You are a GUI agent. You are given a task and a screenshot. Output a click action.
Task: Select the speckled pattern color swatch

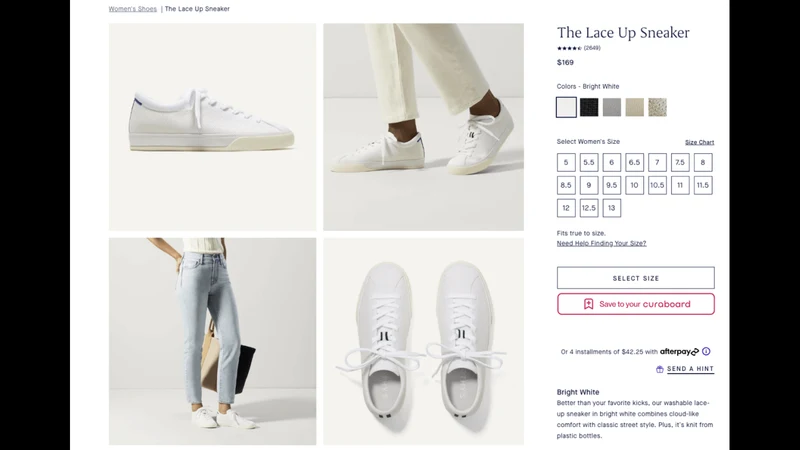658,107
